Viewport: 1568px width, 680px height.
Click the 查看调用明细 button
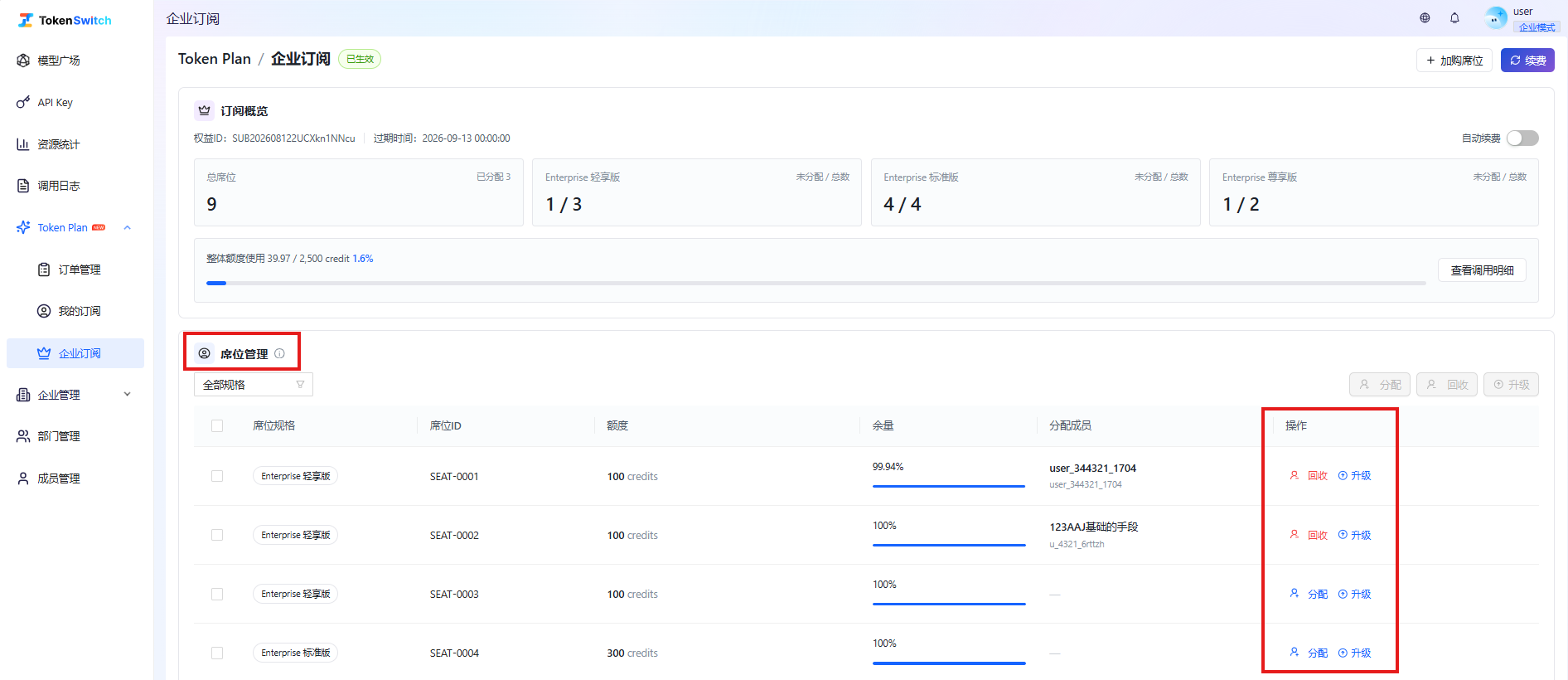[x=1482, y=270]
